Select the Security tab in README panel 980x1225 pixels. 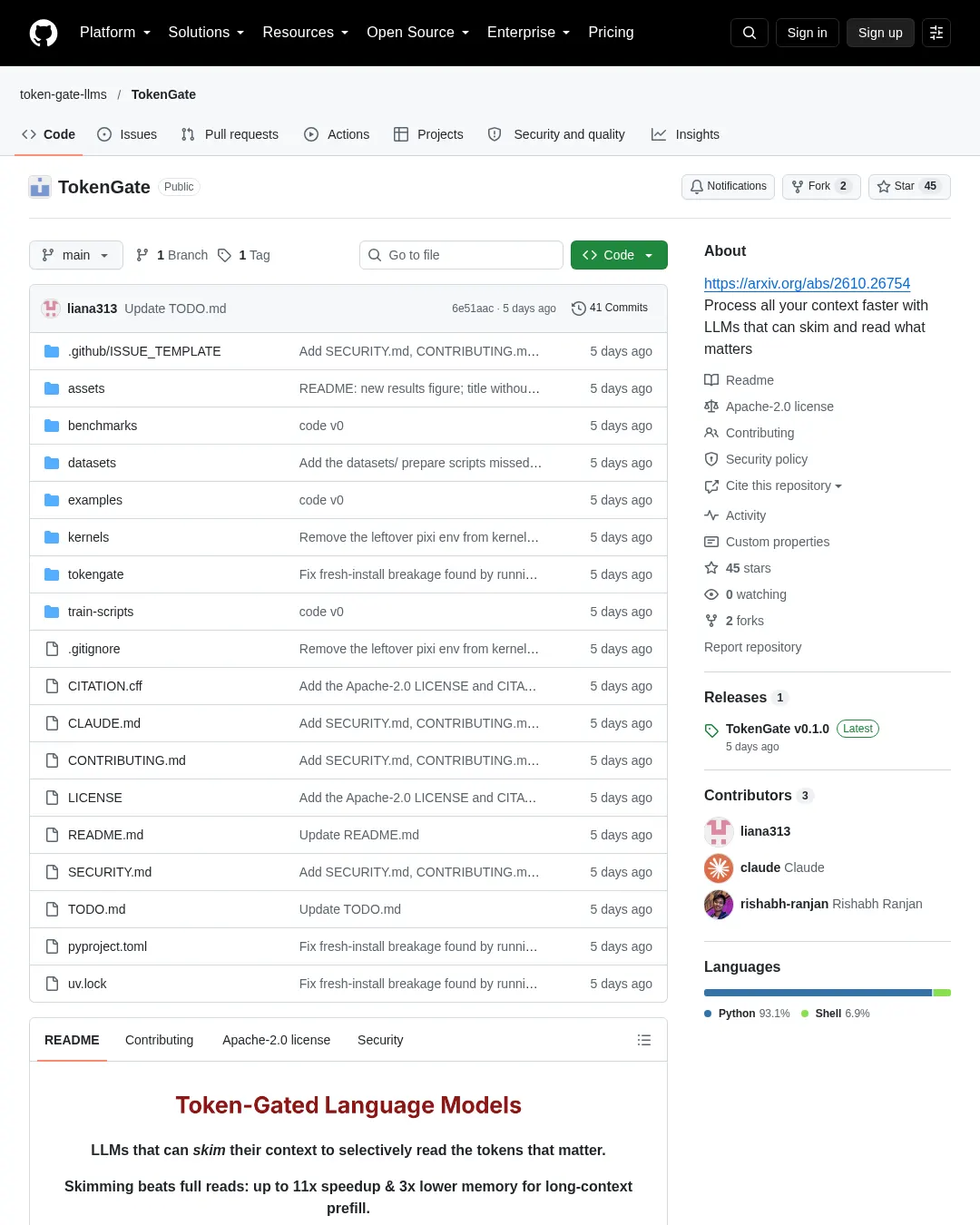coord(380,1040)
